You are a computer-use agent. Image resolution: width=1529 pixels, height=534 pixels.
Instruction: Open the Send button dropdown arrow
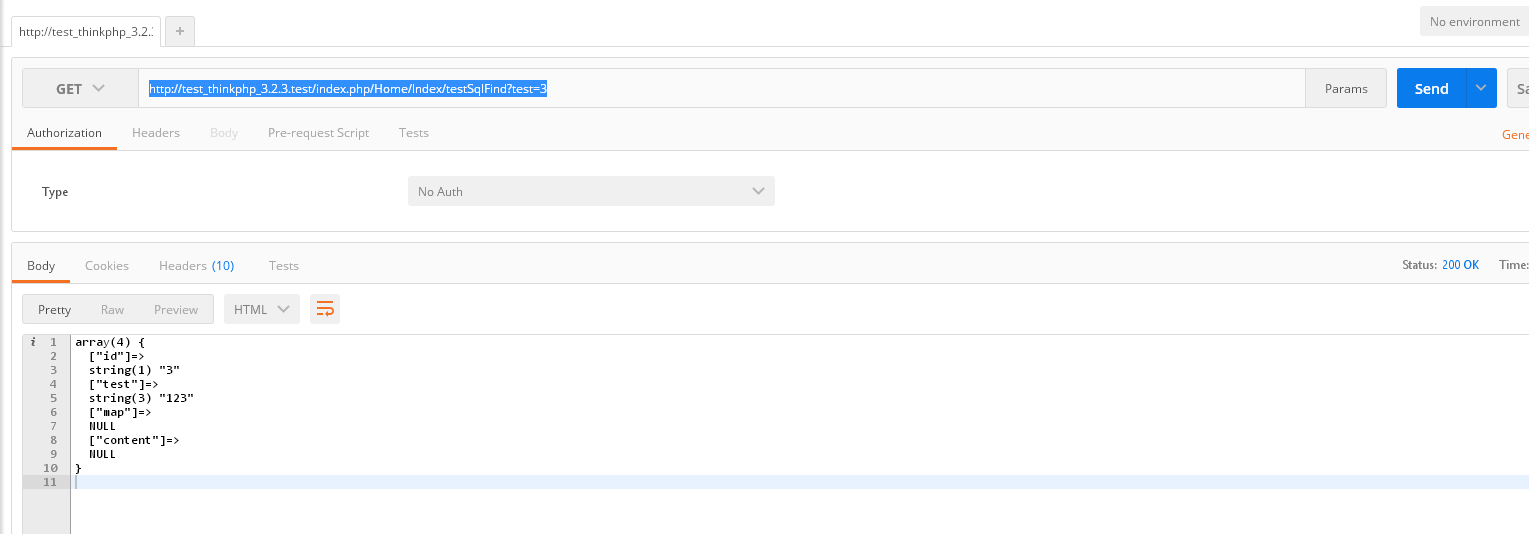coord(1481,88)
